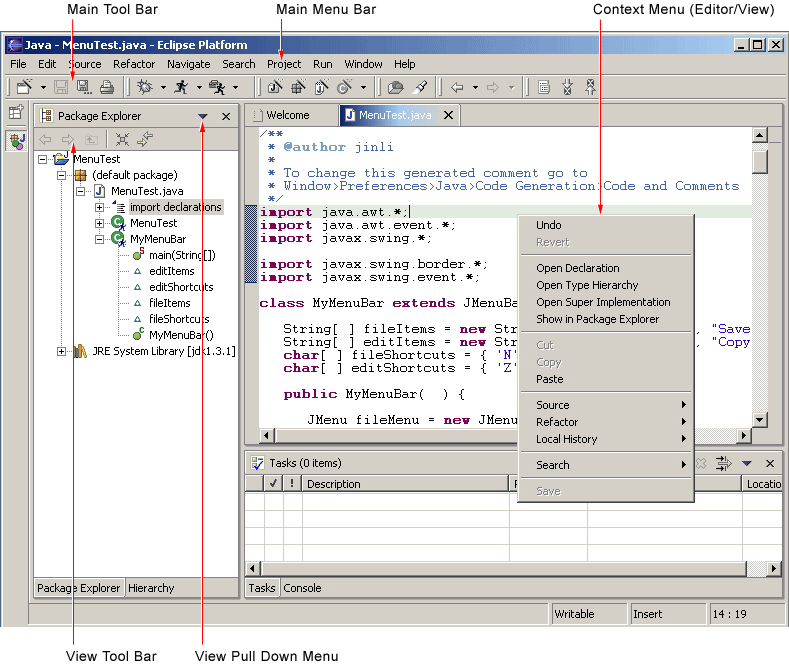Click the New Java Scrapbook icon
Image resolution: width=789 pixels, height=664 pixels.
point(322,87)
